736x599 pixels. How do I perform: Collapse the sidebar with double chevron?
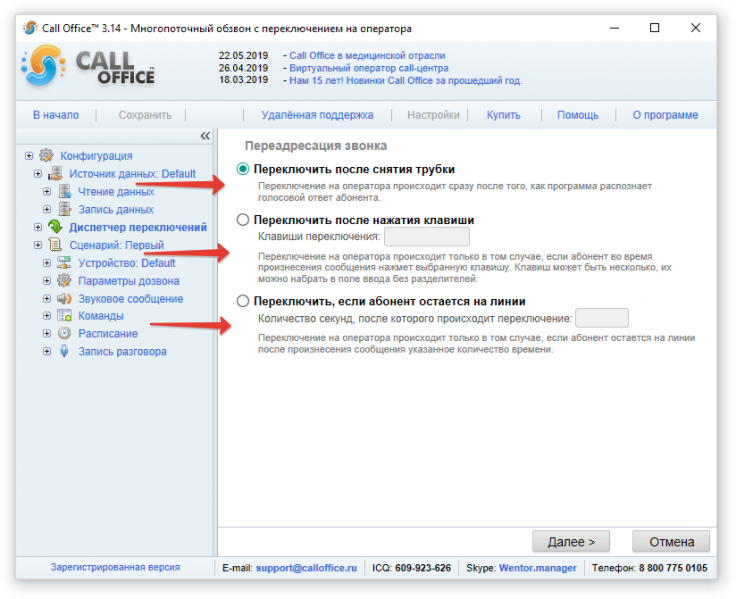(205, 136)
